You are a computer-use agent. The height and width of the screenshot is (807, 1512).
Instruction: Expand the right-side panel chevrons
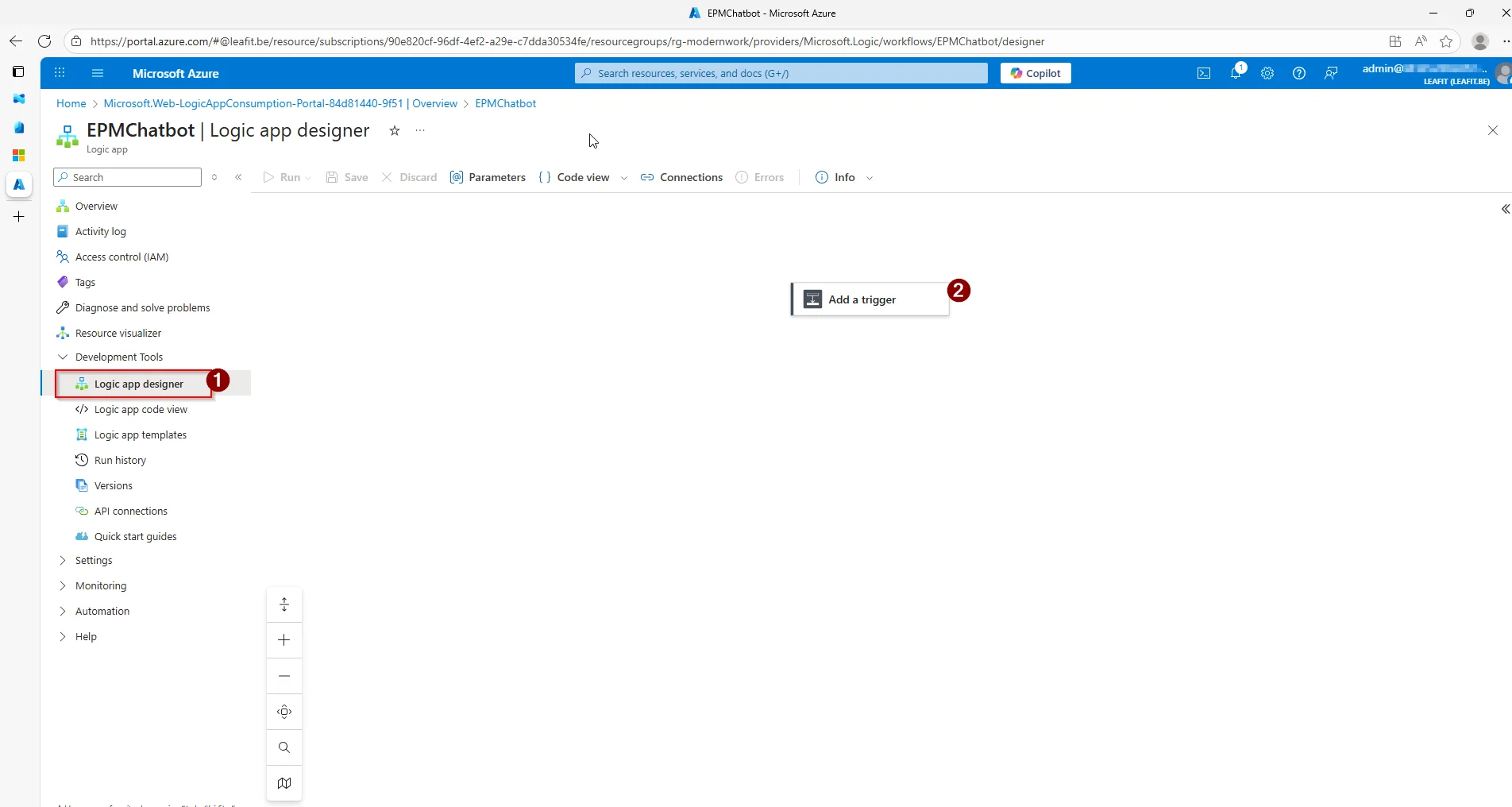tap(1505, 209)
